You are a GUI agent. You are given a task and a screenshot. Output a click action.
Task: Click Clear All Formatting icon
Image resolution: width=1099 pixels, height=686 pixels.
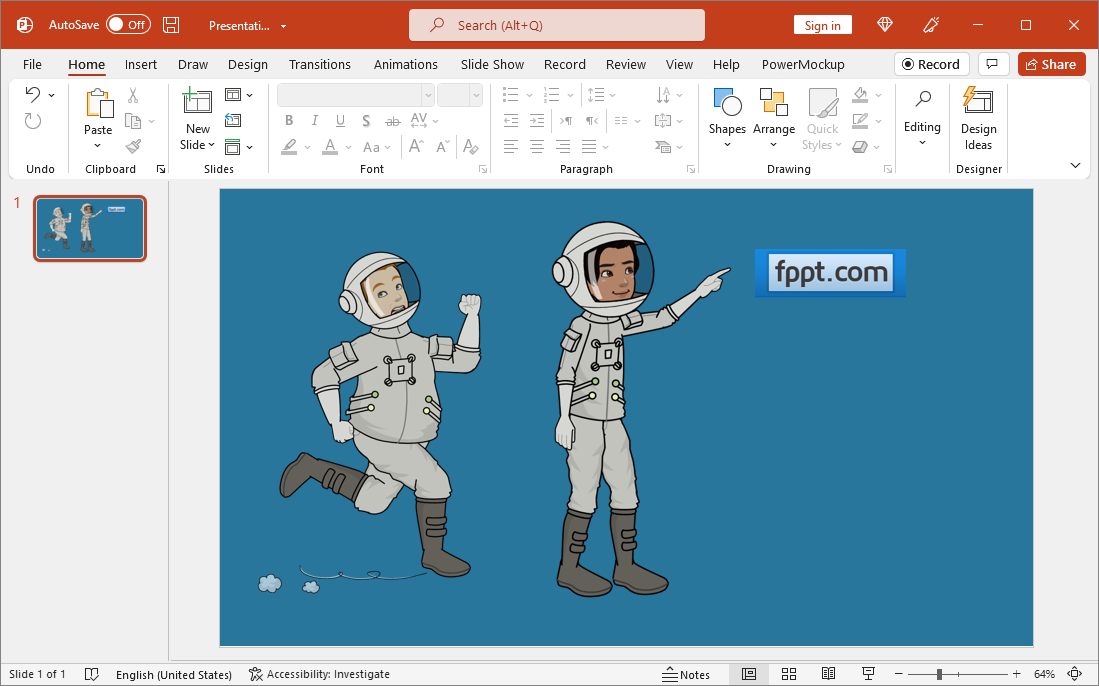click(470, 146)
